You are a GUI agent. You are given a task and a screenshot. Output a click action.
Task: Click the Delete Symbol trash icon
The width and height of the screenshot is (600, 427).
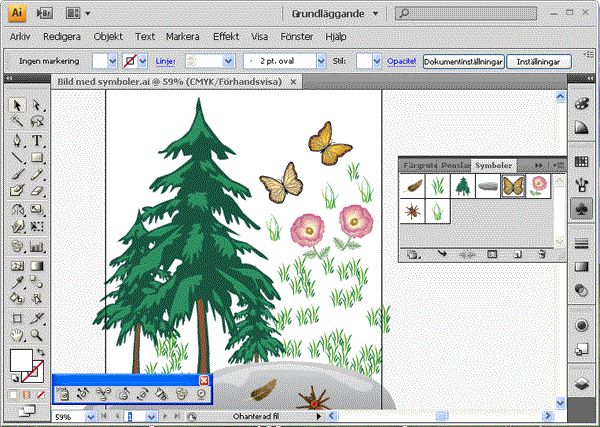[x=541, y=255]
